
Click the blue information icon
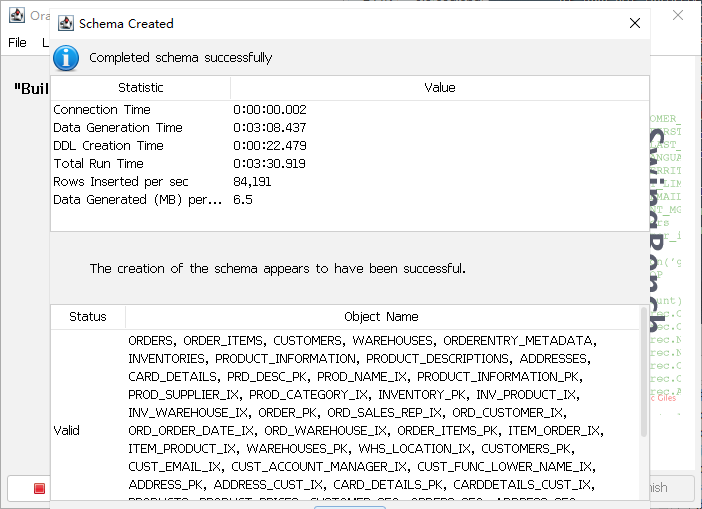66,58
